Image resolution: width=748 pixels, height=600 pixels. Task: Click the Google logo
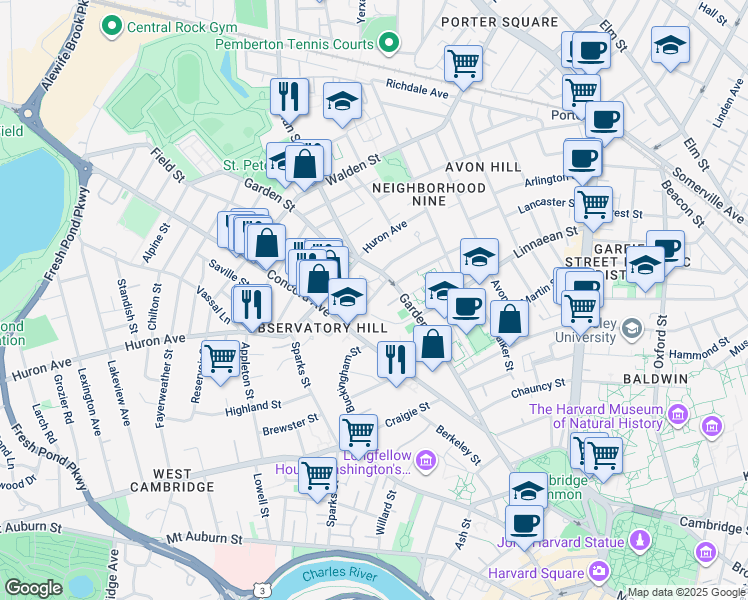coord(34,589)
